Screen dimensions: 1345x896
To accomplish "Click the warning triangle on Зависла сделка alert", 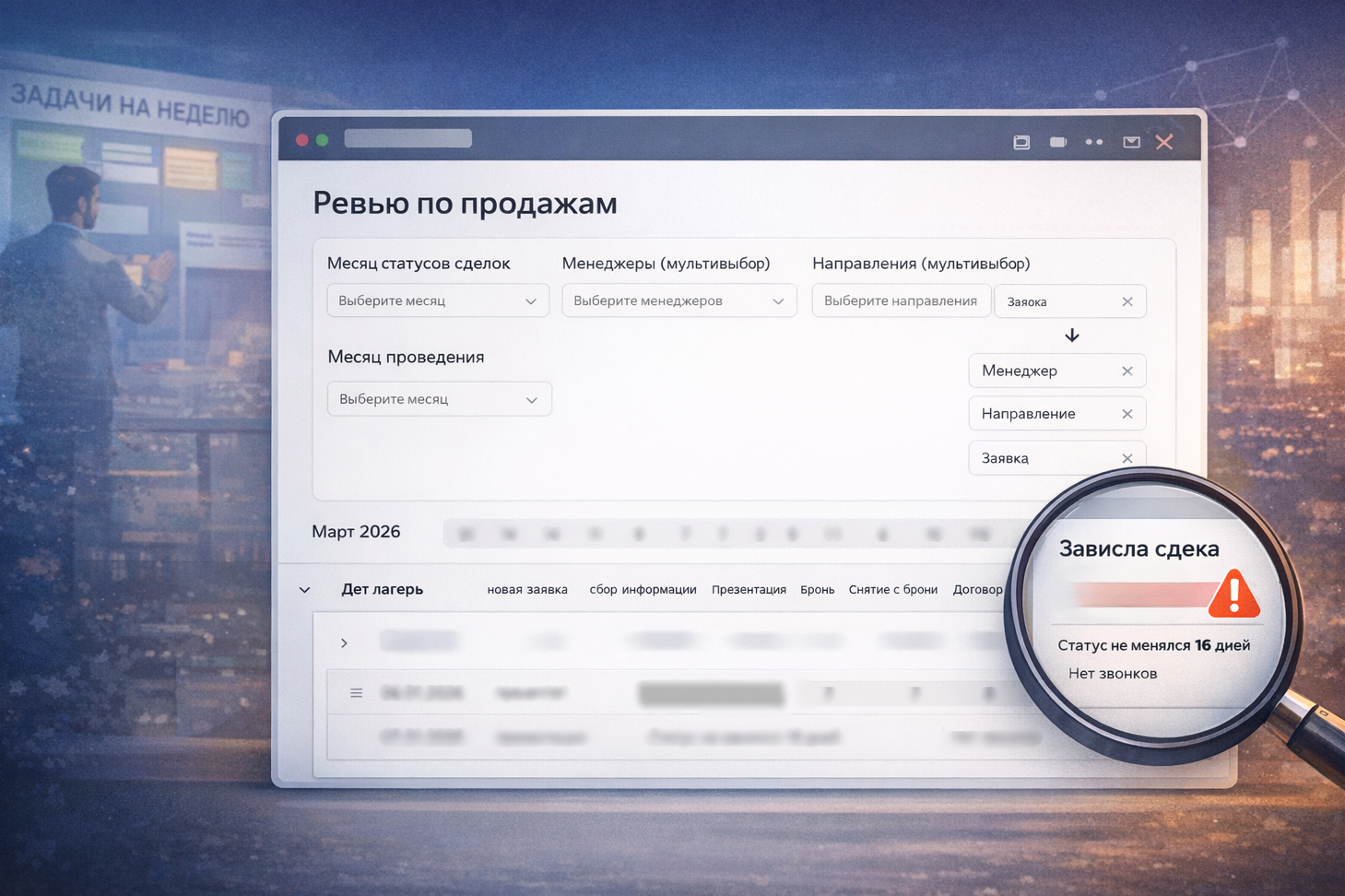I will (1235, 595).
